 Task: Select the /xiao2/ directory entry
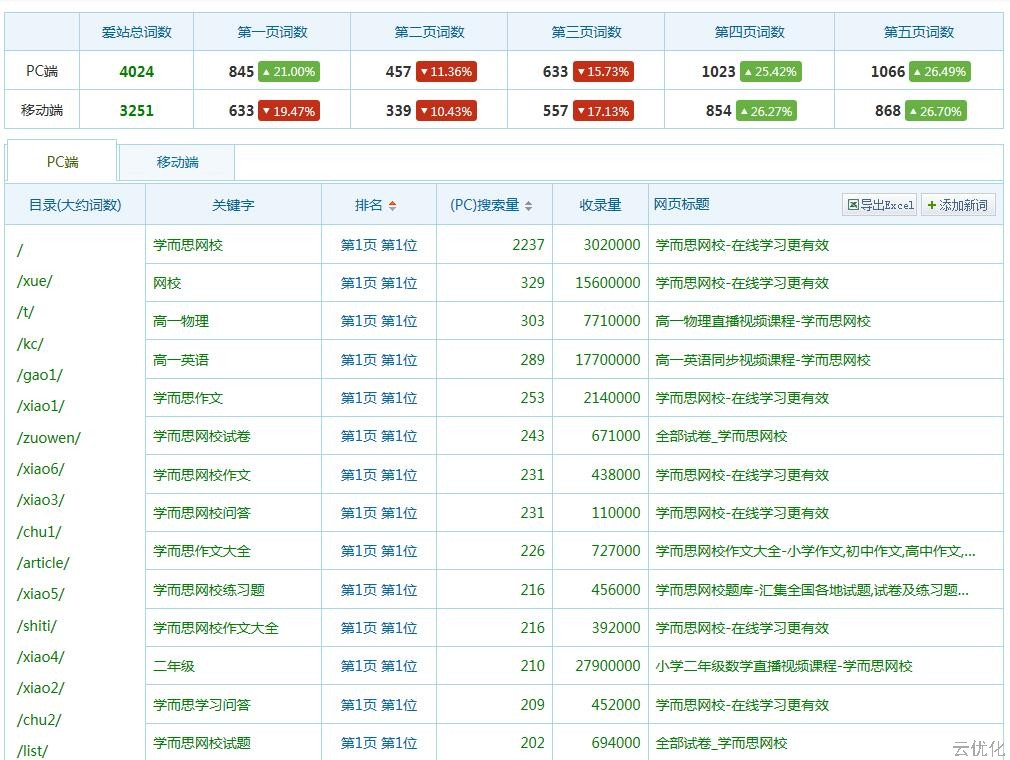[41, 688]
